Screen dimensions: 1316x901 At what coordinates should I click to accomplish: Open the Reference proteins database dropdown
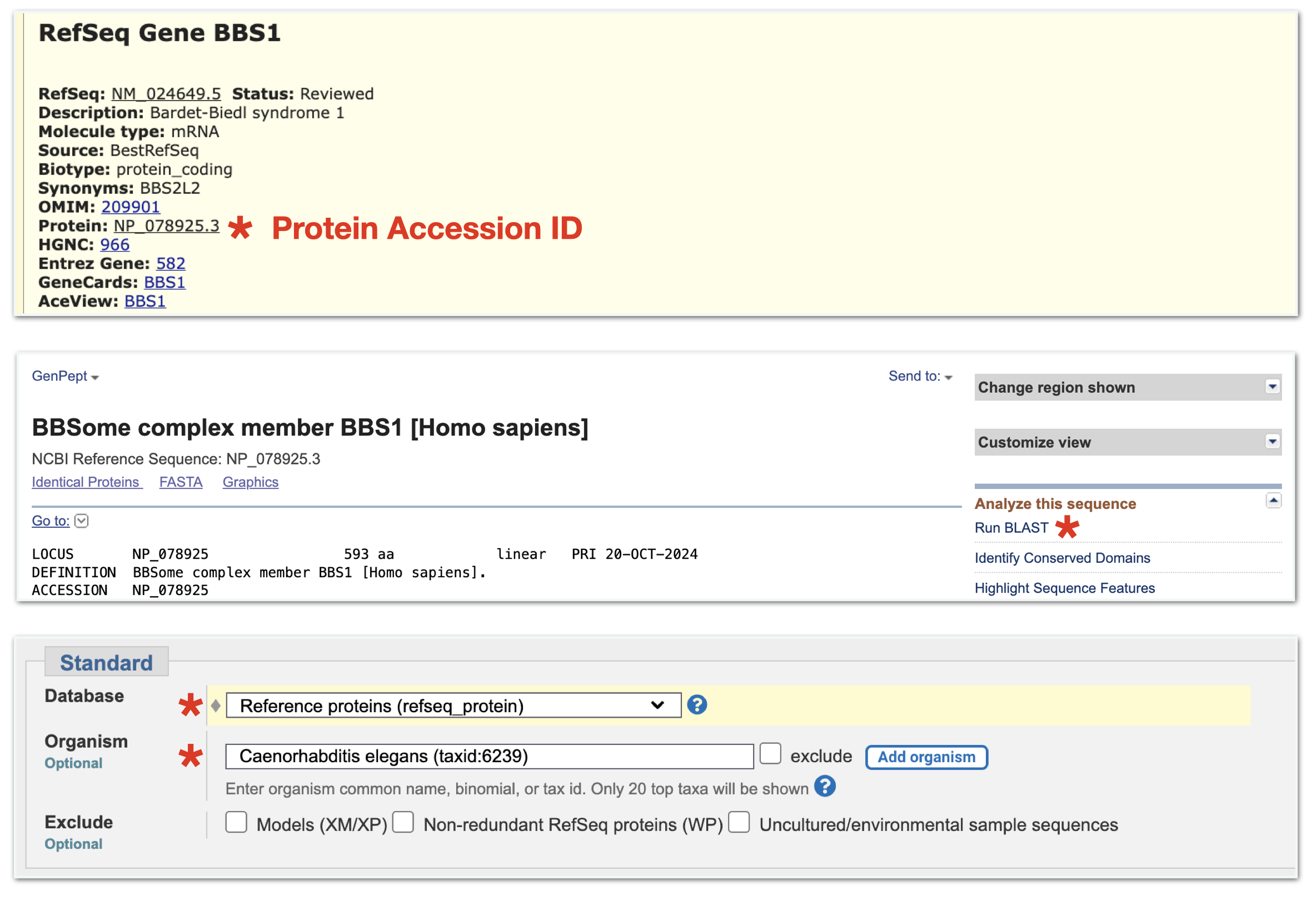coord(453,705)
